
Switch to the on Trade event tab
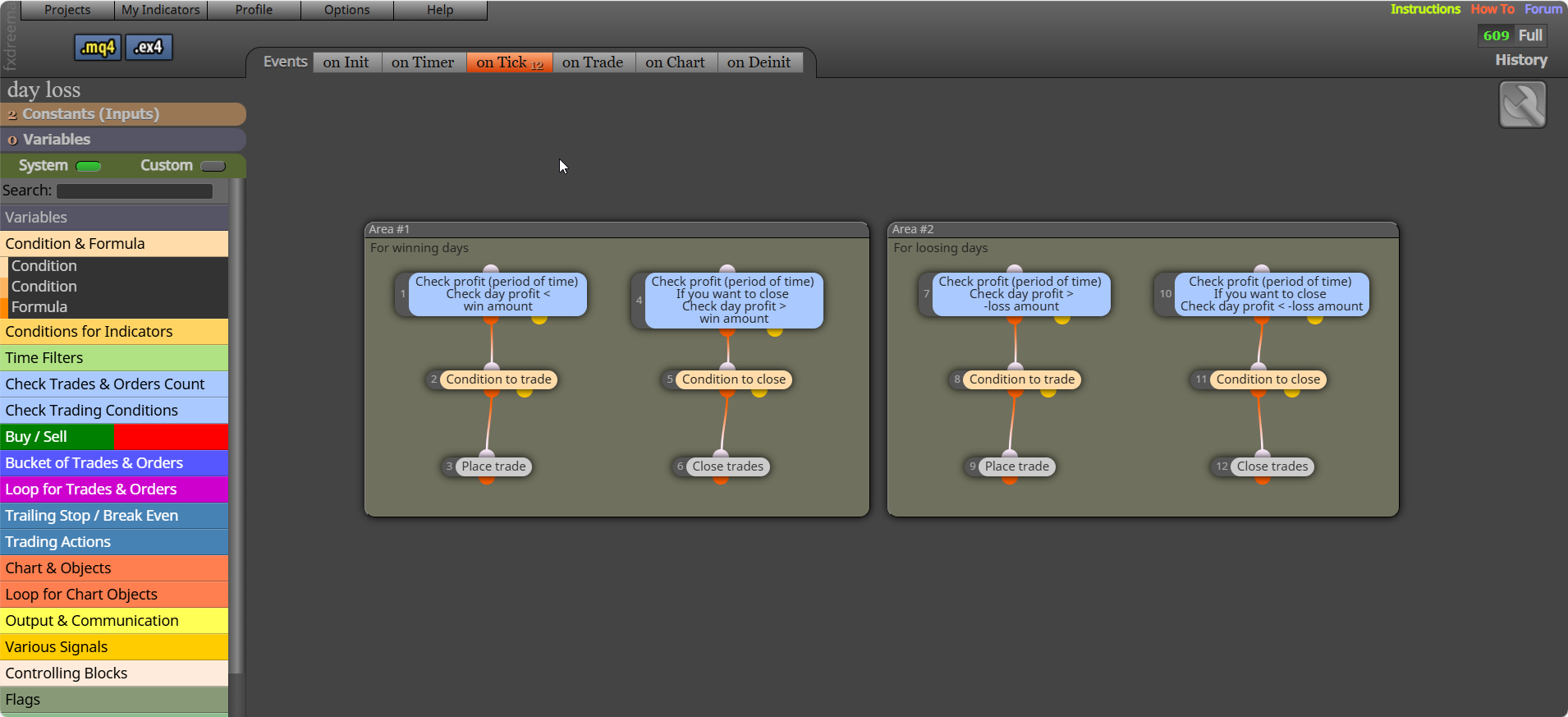(x=593, y=62)
